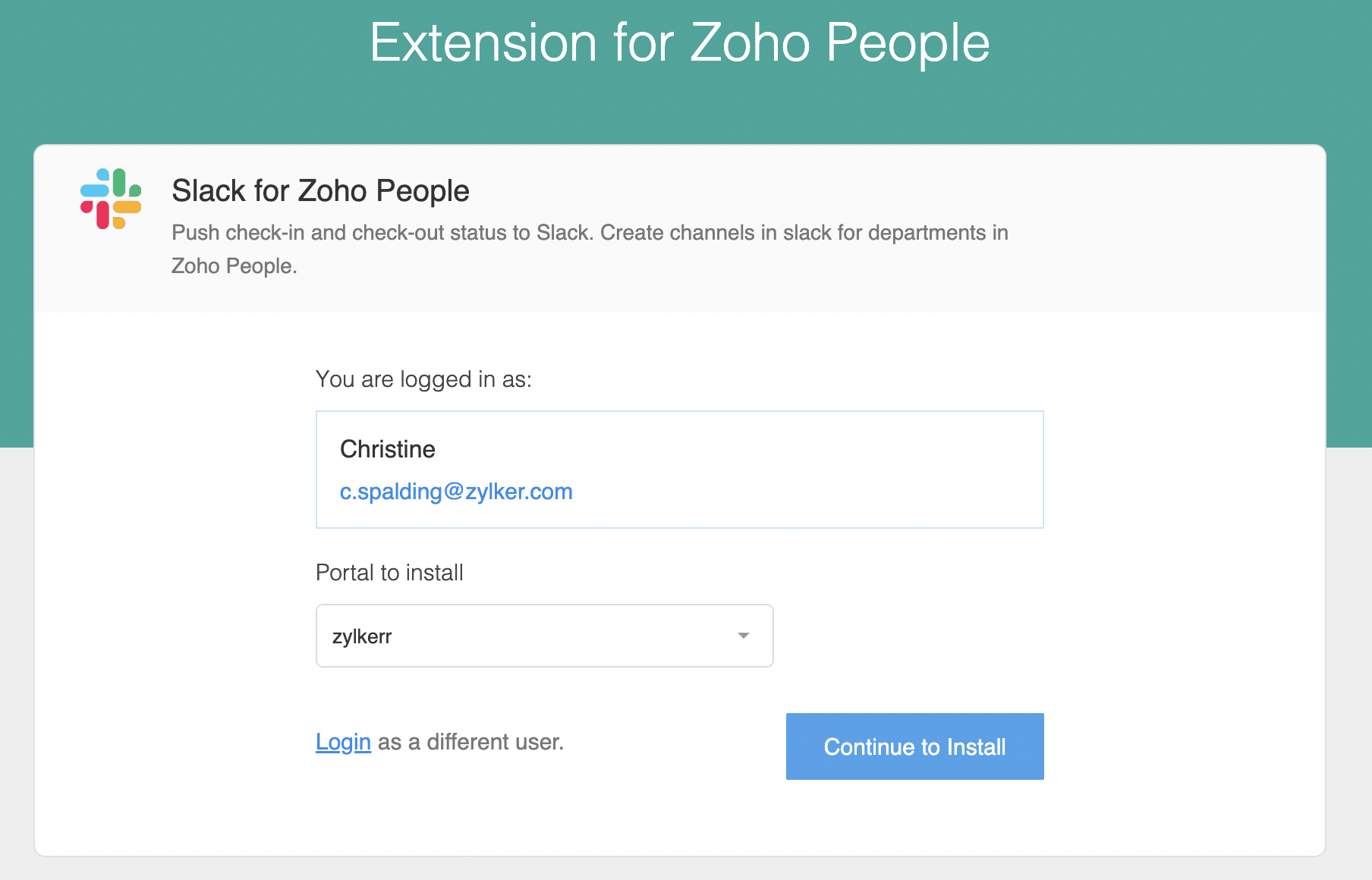Click the "Slack for Zoho People" title

point(320,190)
